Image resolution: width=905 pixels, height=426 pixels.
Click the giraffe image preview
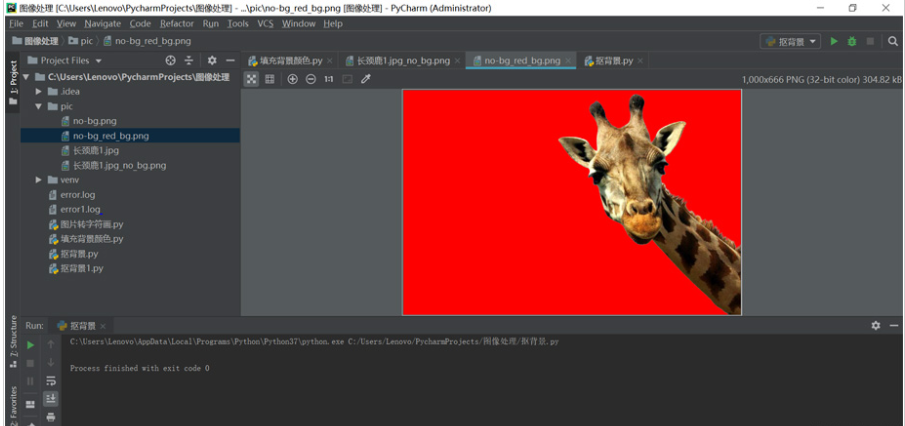pos(571,202)
